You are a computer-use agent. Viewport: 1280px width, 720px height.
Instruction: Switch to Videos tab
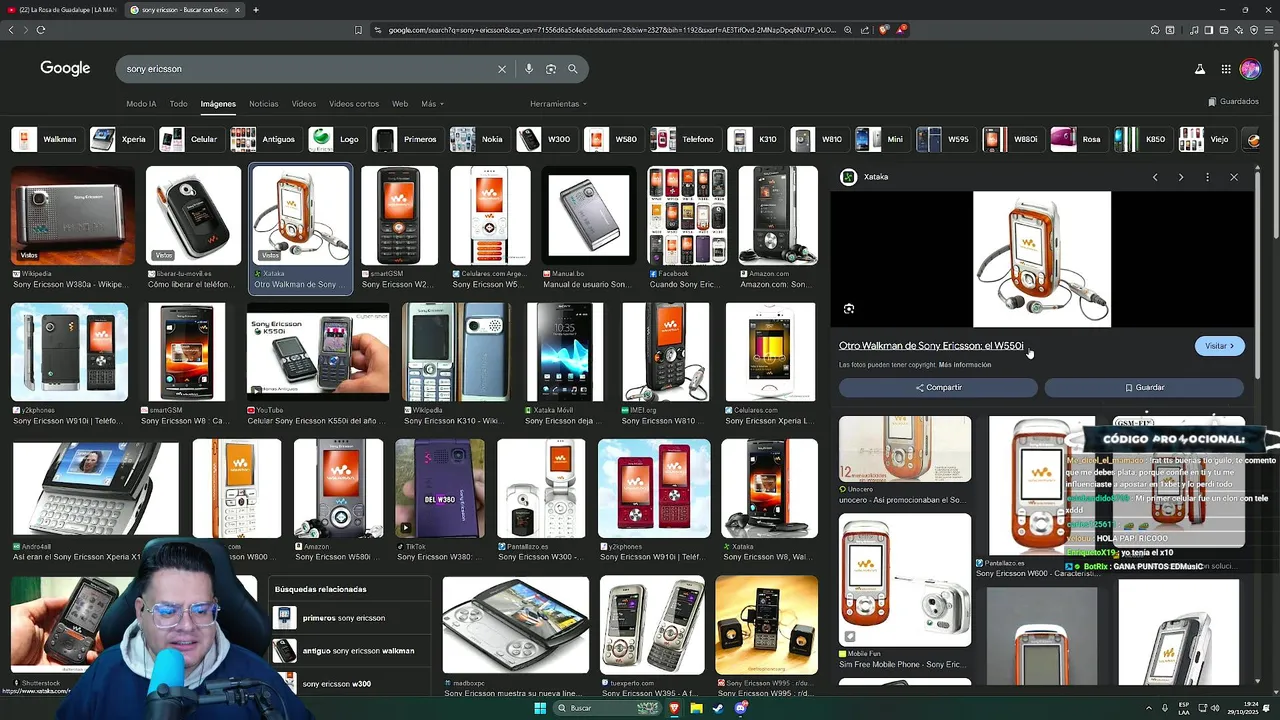[x=304, y=104]
